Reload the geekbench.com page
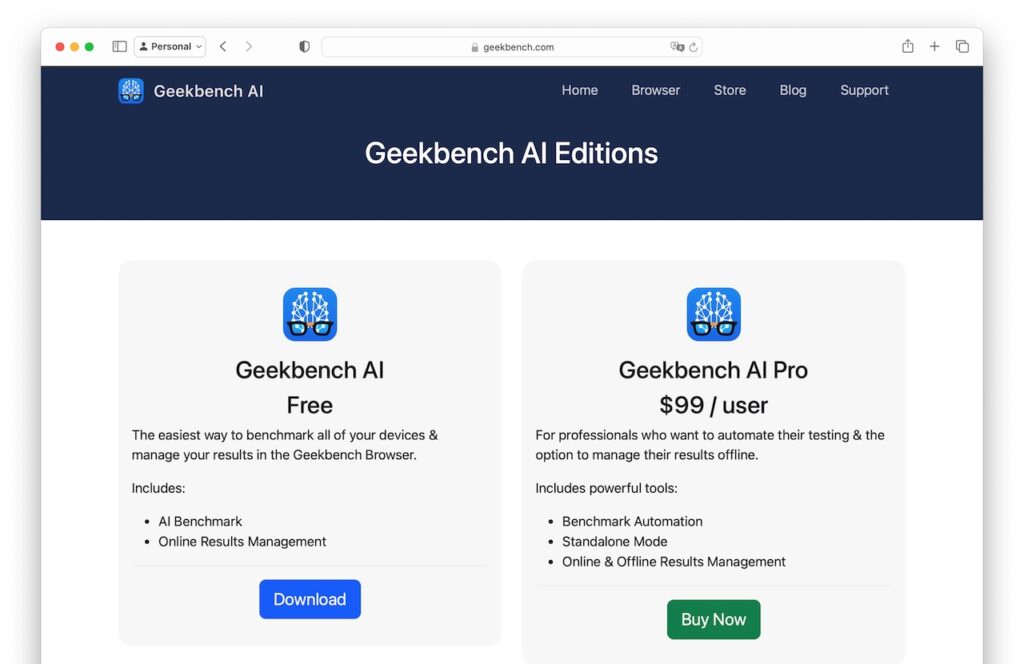1024x664 pixels. (694, 46)
